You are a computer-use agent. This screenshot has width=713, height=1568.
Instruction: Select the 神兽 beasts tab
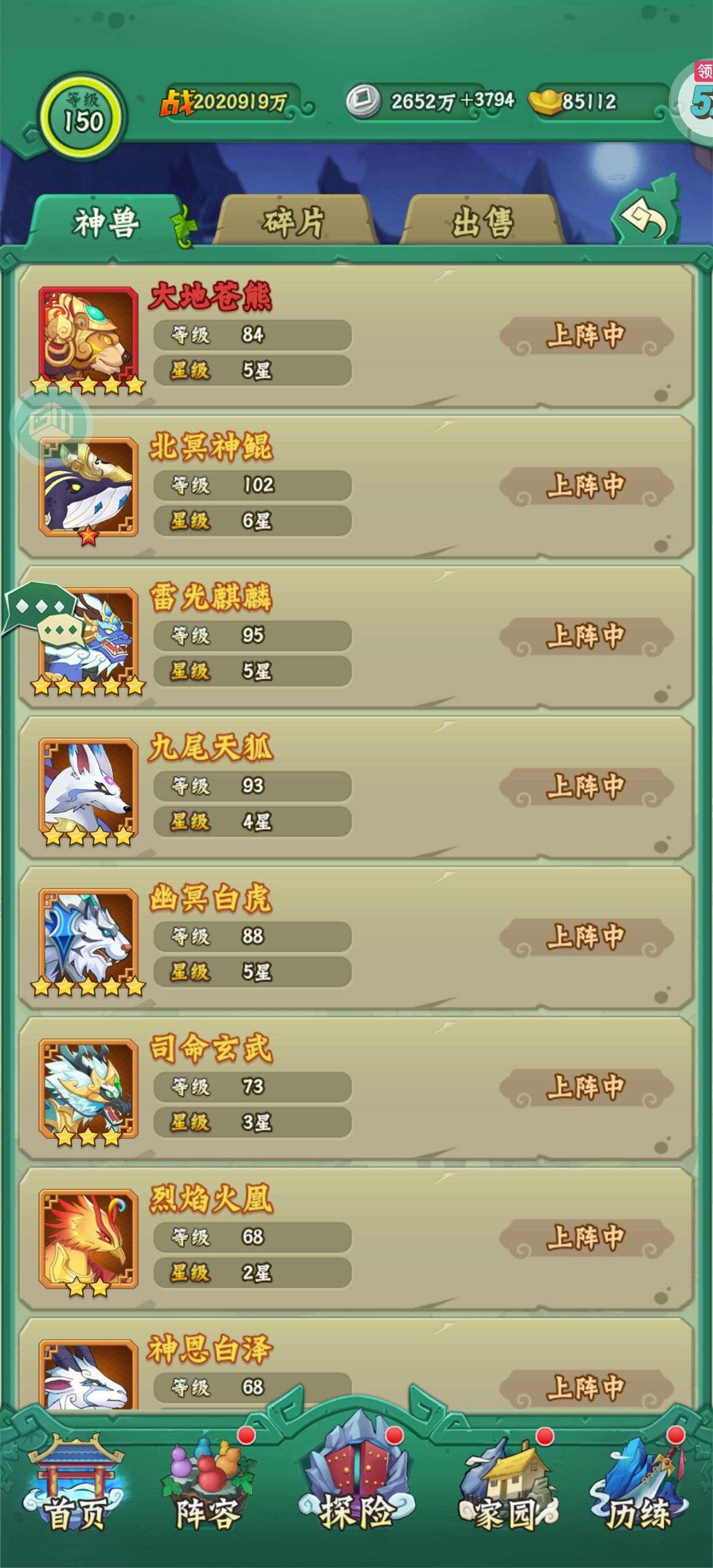107,222
